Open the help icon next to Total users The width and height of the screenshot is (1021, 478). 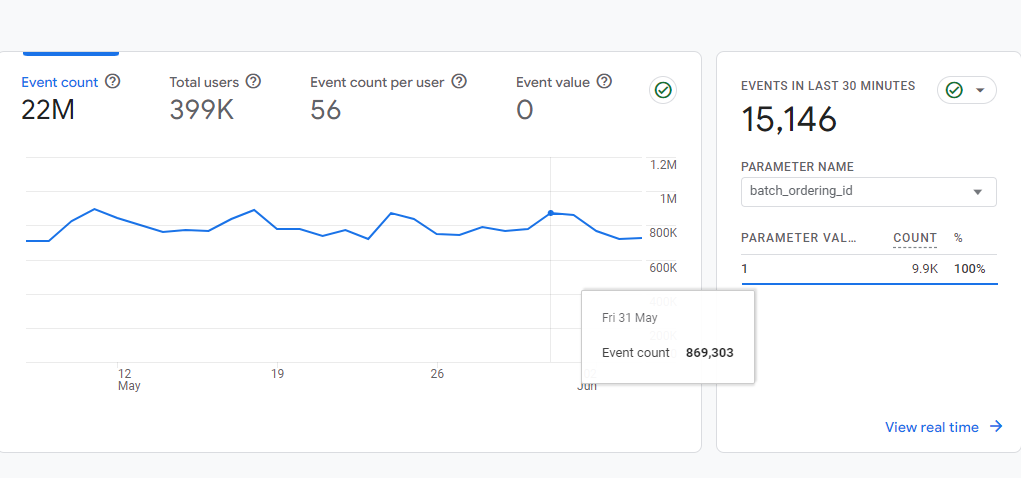pyautogui.click(x=253, y=82)
